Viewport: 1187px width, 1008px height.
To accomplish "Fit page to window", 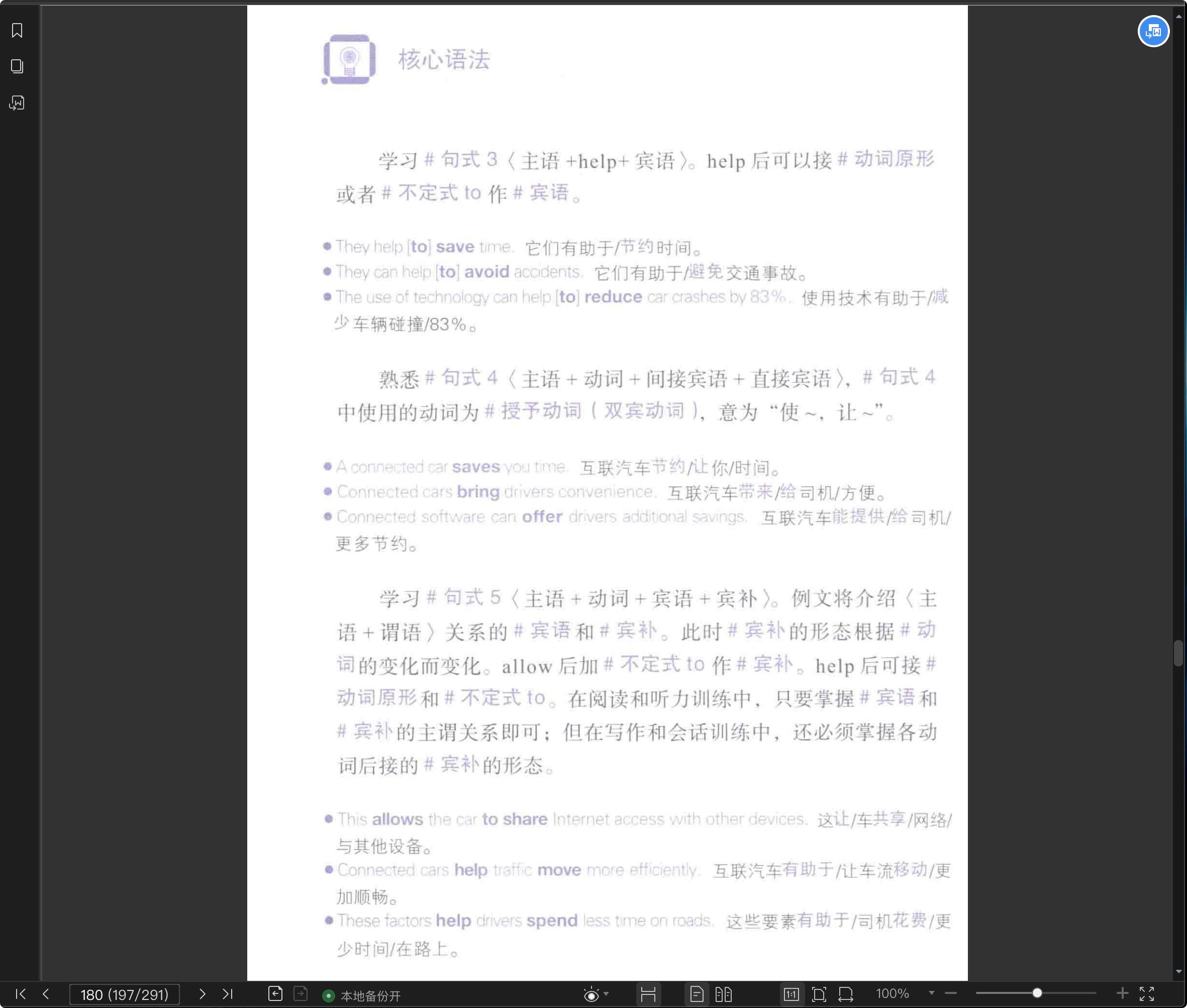I will 819,994.
